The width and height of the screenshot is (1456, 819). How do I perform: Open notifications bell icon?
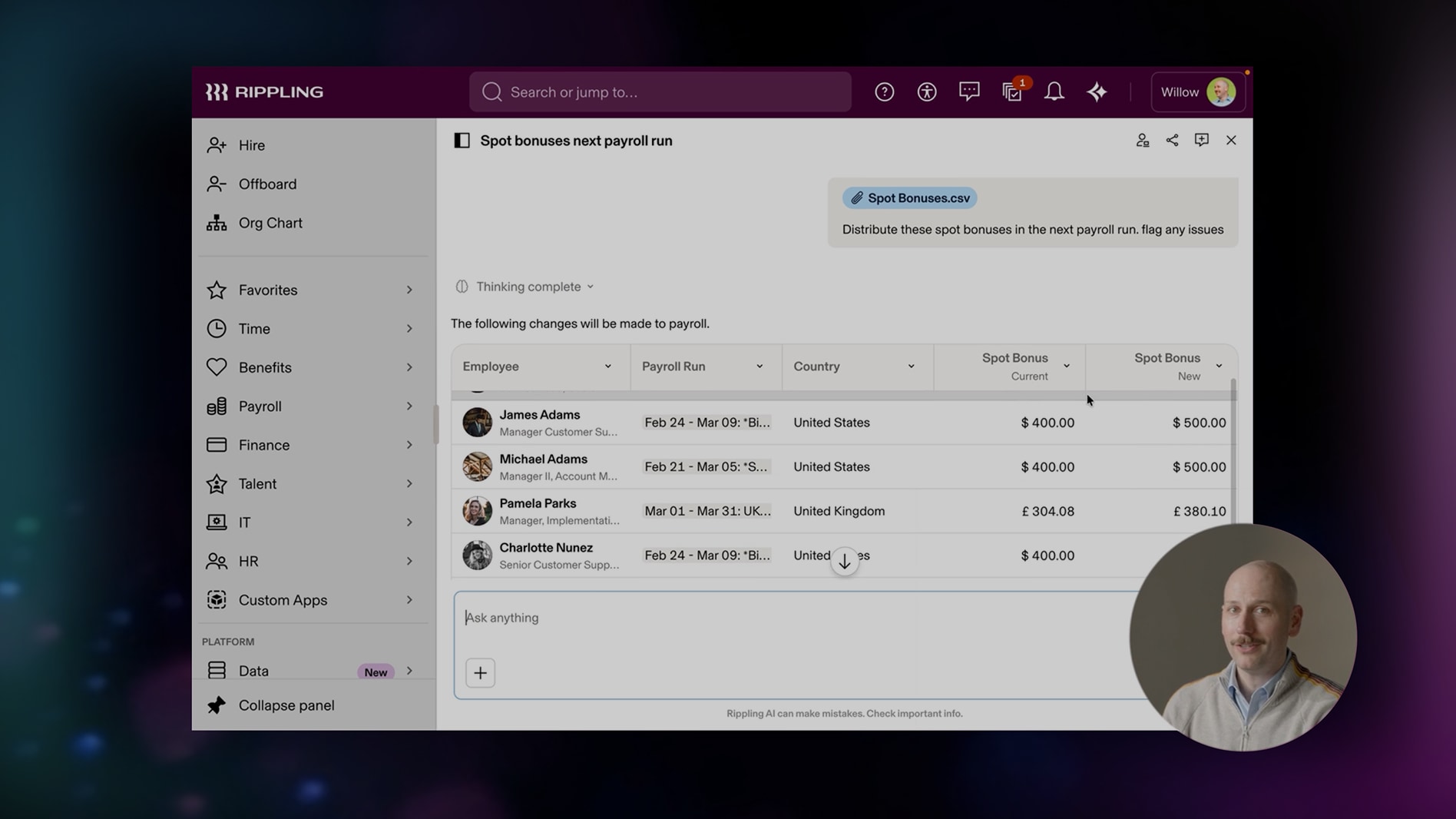[x=1054, y=92]
